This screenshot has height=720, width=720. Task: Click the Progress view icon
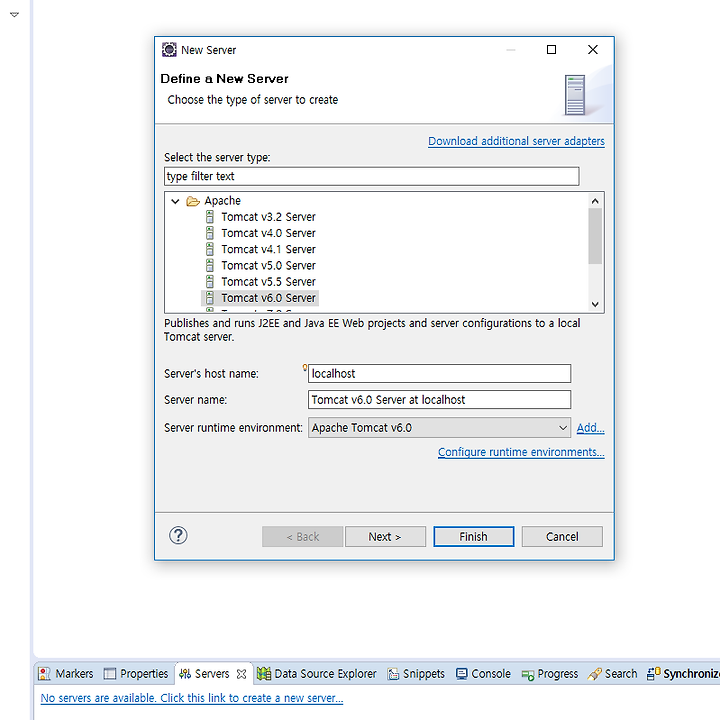coord(528,675)
